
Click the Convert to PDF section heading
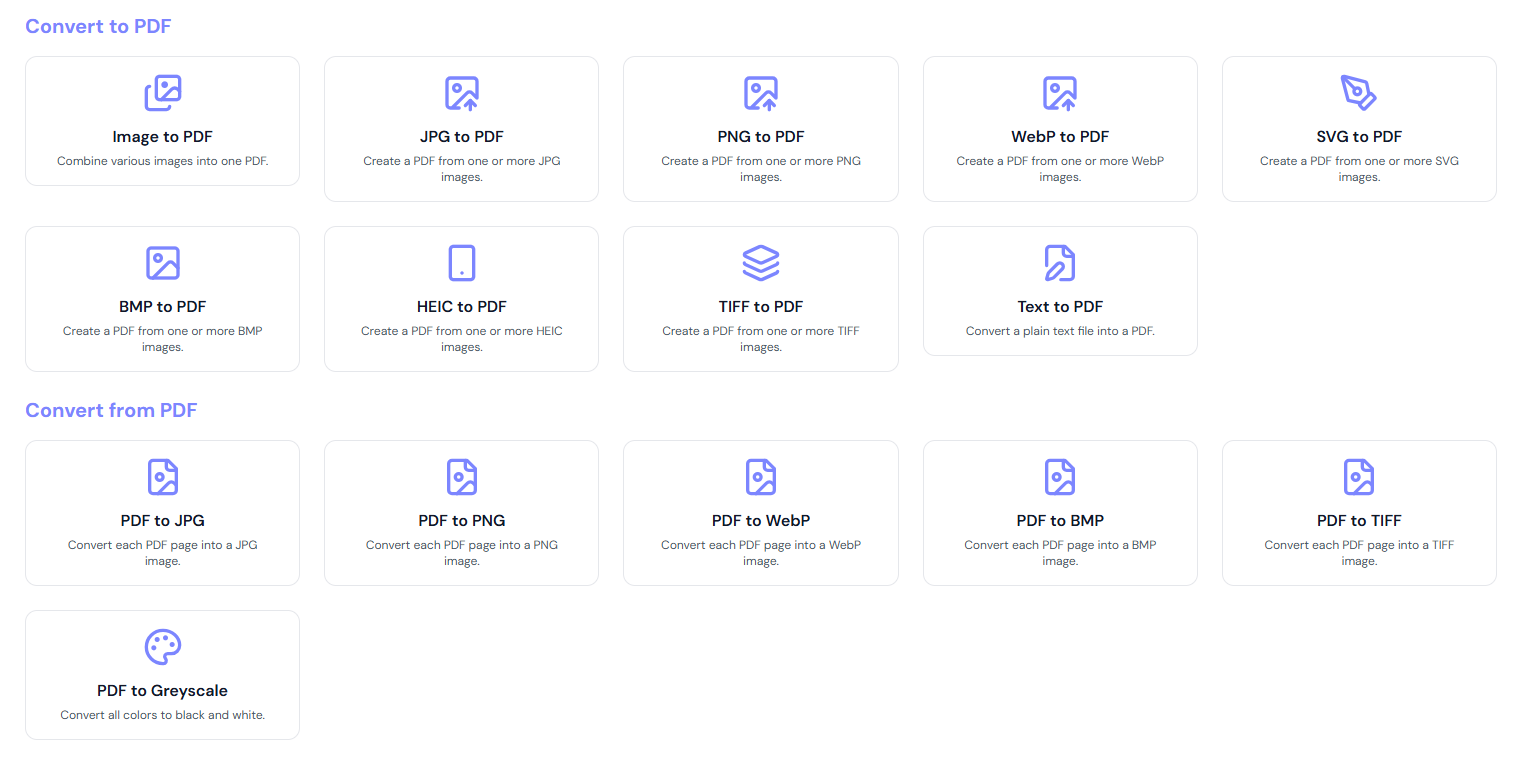pyautogui.click(x=98, y=26)
